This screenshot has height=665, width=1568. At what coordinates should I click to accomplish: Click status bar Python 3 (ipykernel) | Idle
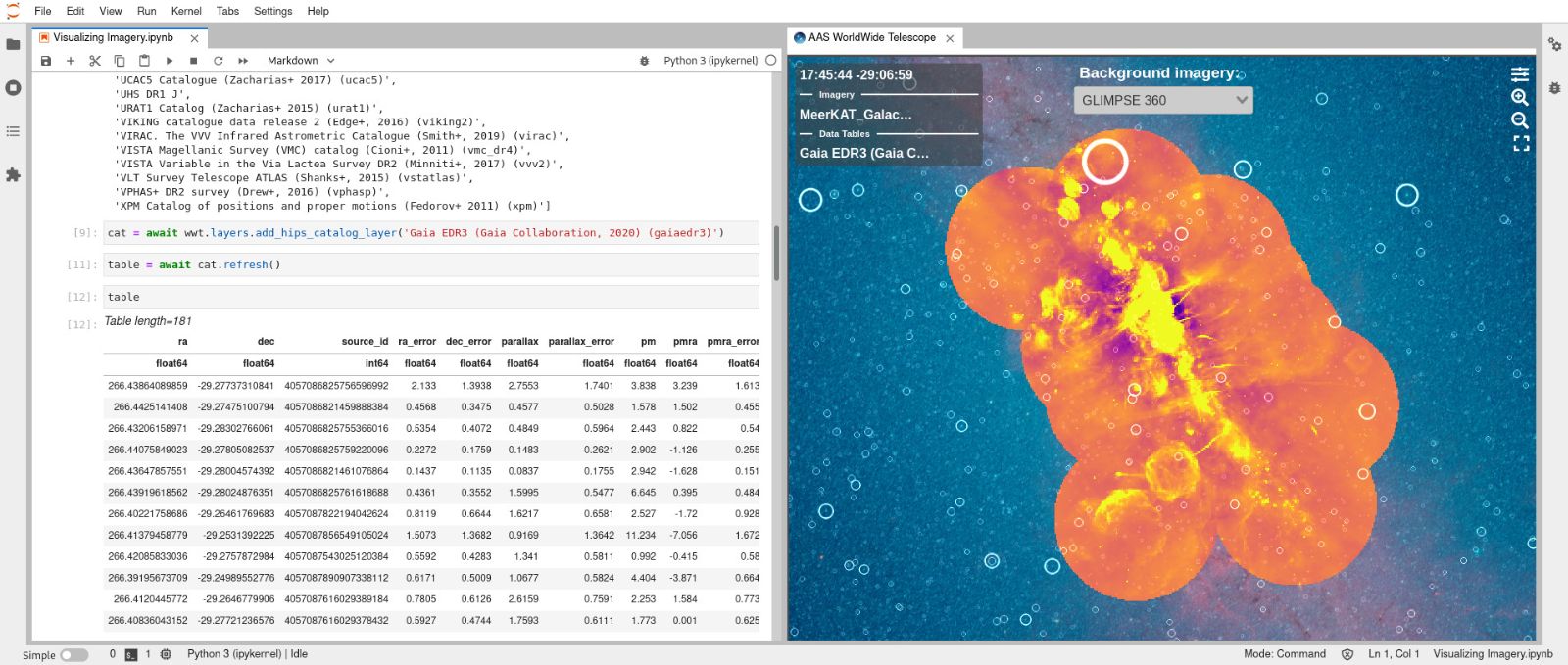247,654
